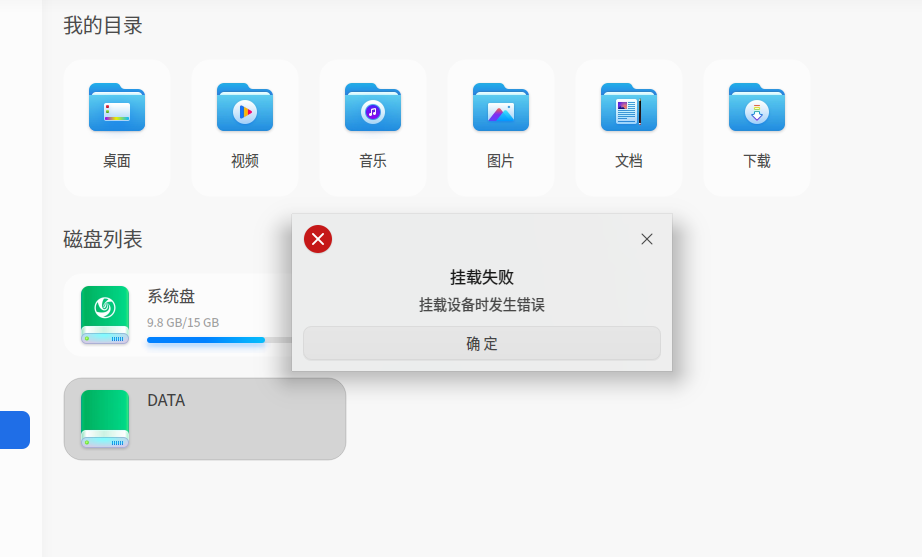Click the 系统盘 usage progress bar
The width and height of the screenshot is (922, 557).
pyautogui.click(x=219, y=340)
